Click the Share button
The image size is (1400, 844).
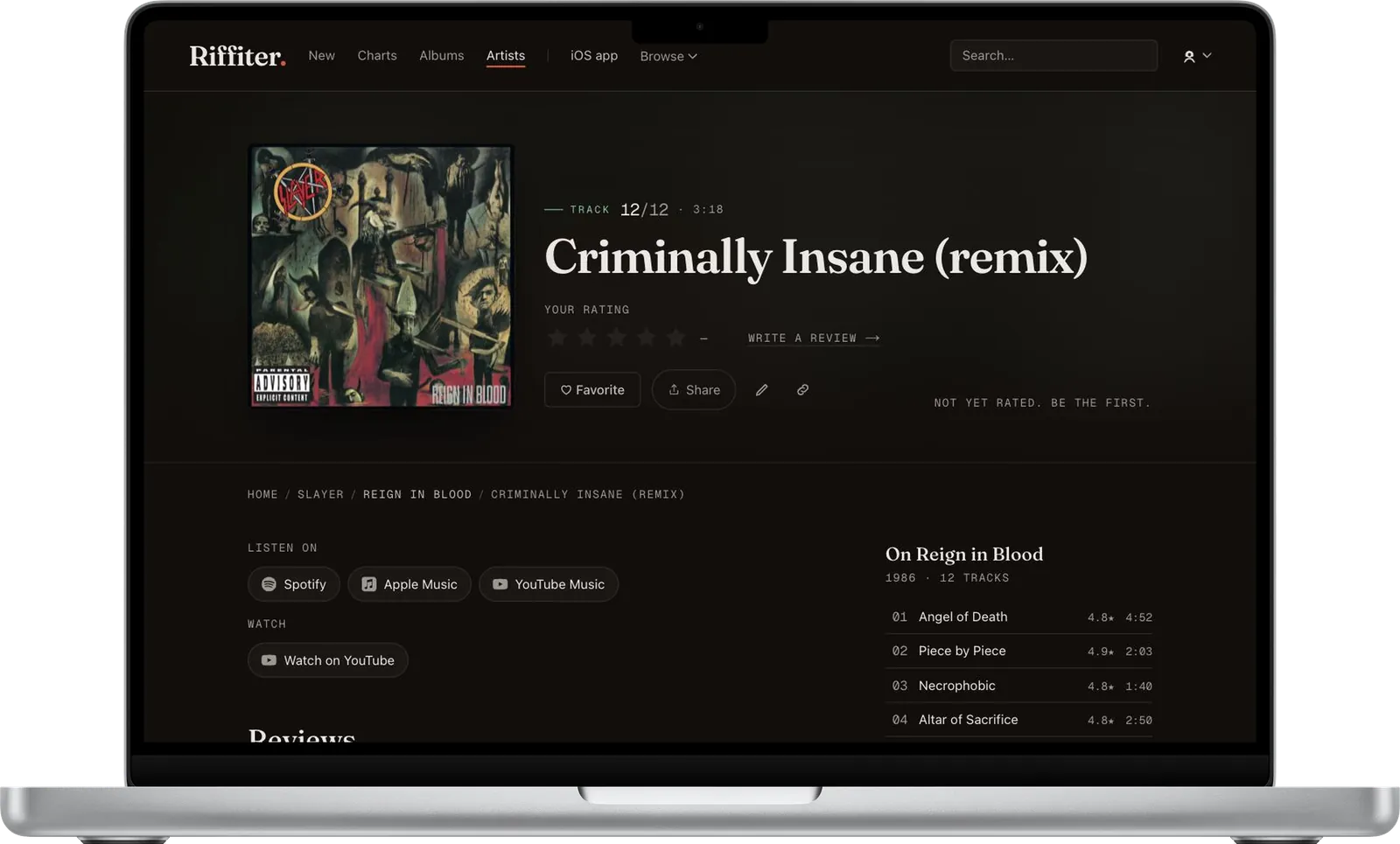(694, 390)
